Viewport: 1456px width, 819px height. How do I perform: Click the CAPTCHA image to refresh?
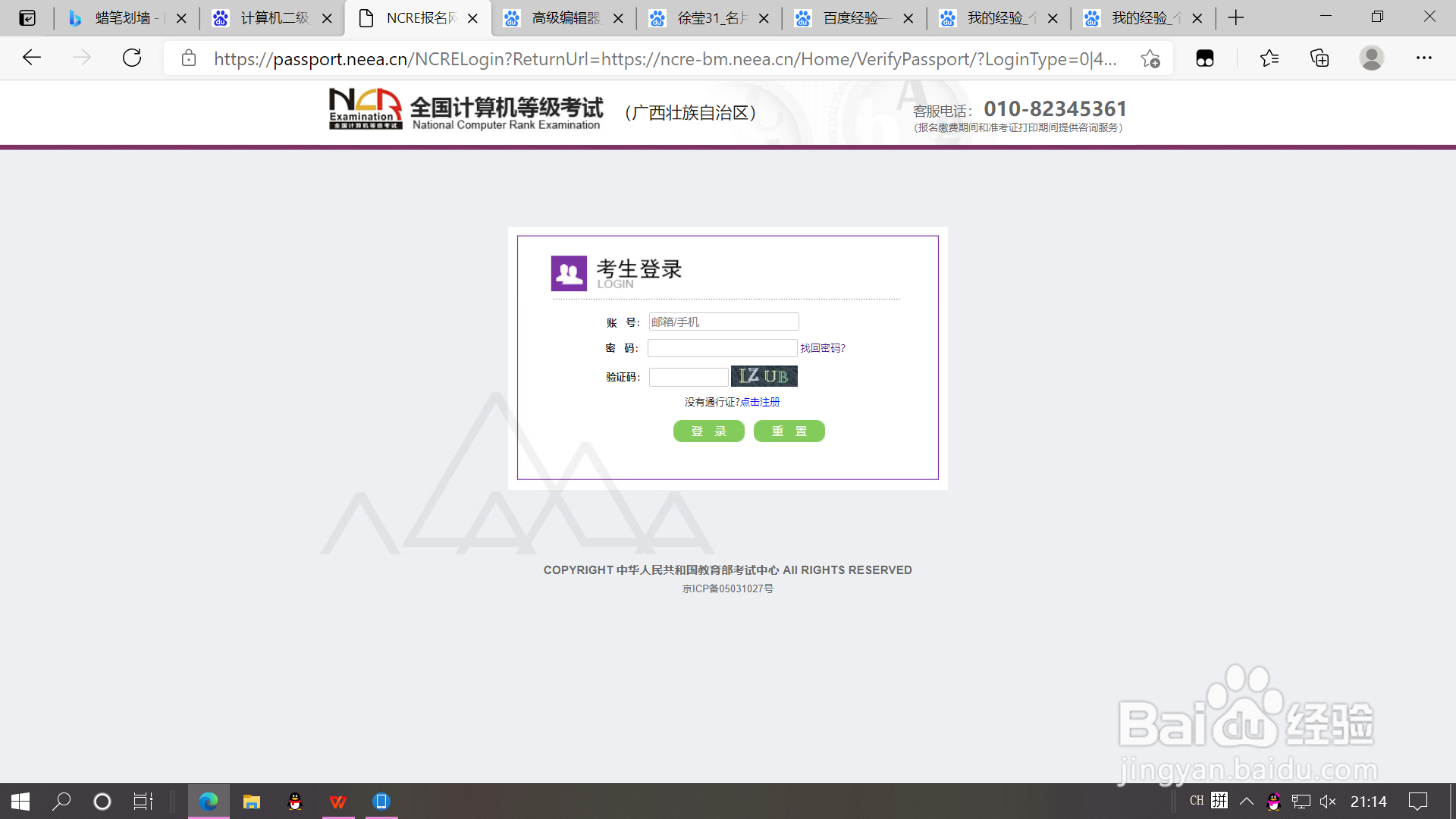764,376
